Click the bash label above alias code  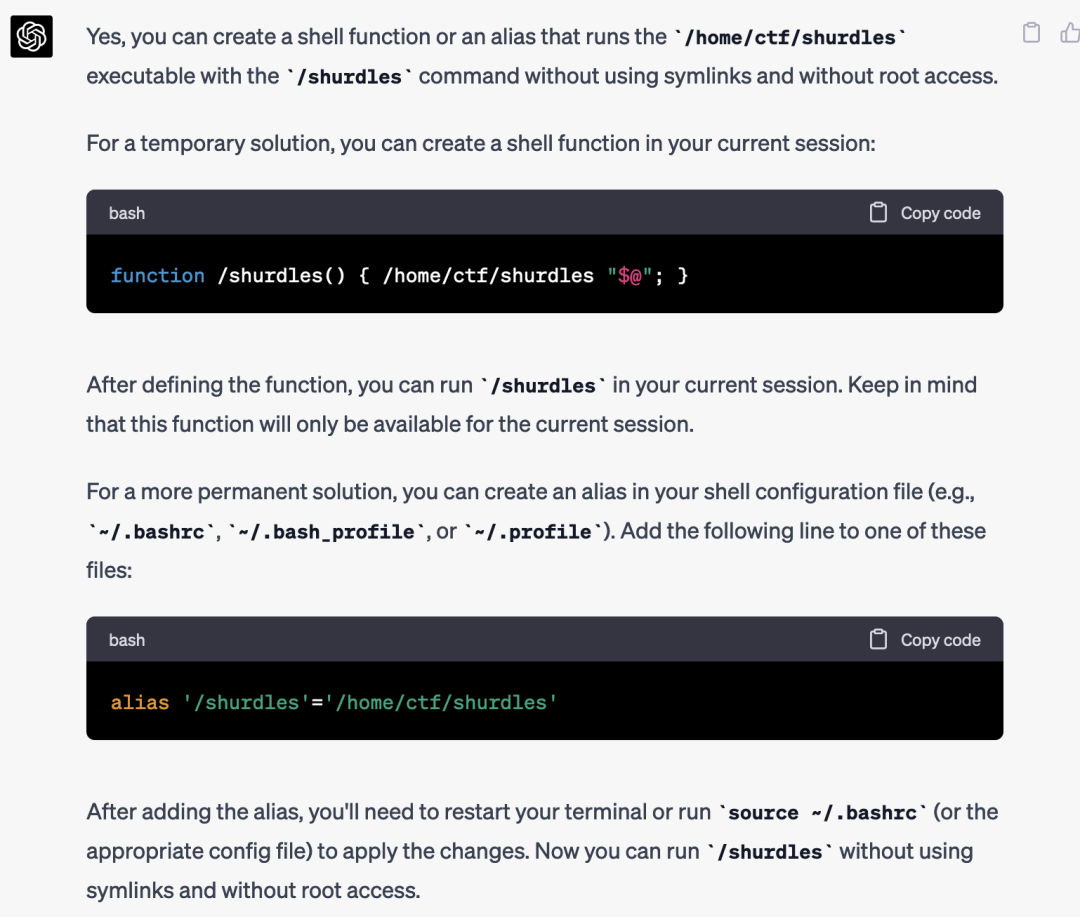coord(127,640)
